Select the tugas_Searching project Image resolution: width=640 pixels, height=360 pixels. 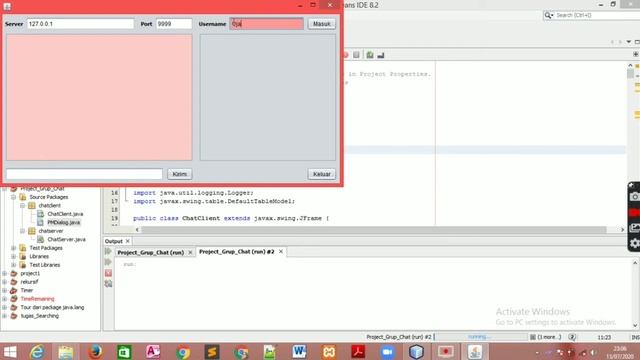point(40,316)
